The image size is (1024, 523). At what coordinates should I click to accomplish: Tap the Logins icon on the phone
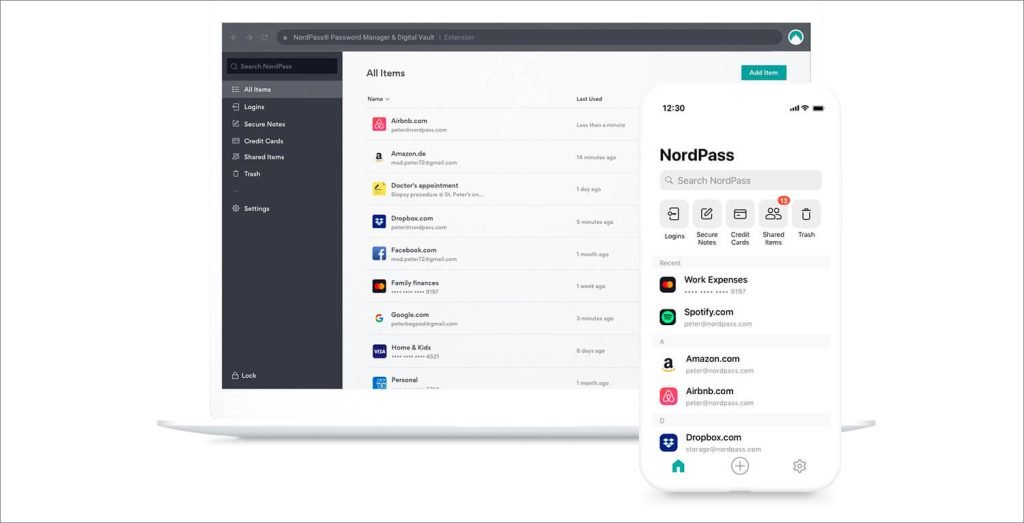674,214
